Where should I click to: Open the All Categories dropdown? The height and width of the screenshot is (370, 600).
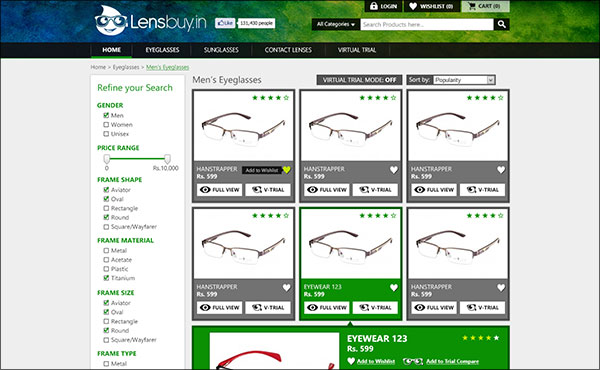point(336,24)
